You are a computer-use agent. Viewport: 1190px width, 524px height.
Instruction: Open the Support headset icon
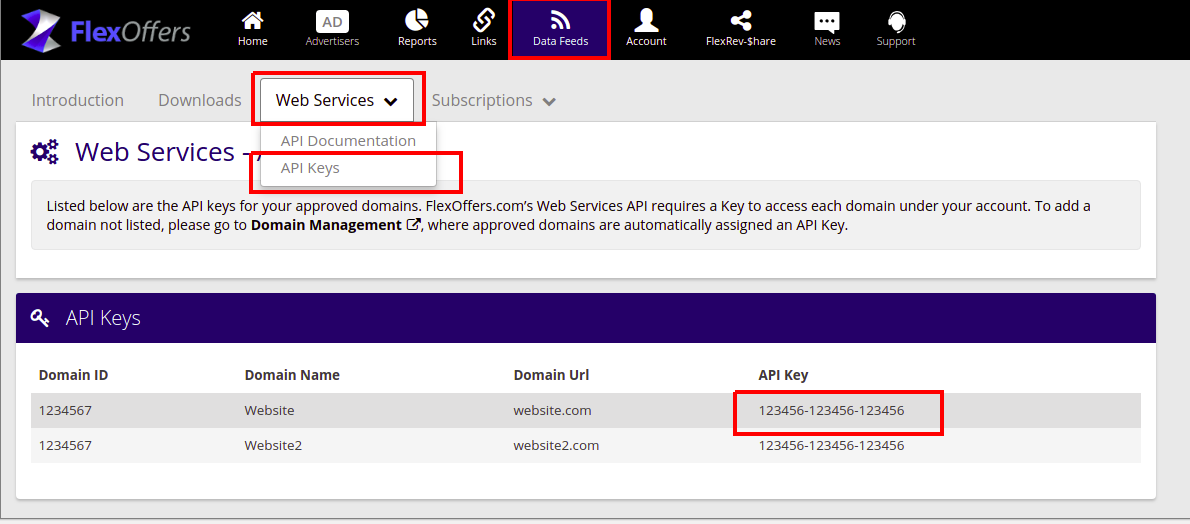pos(896,22)
